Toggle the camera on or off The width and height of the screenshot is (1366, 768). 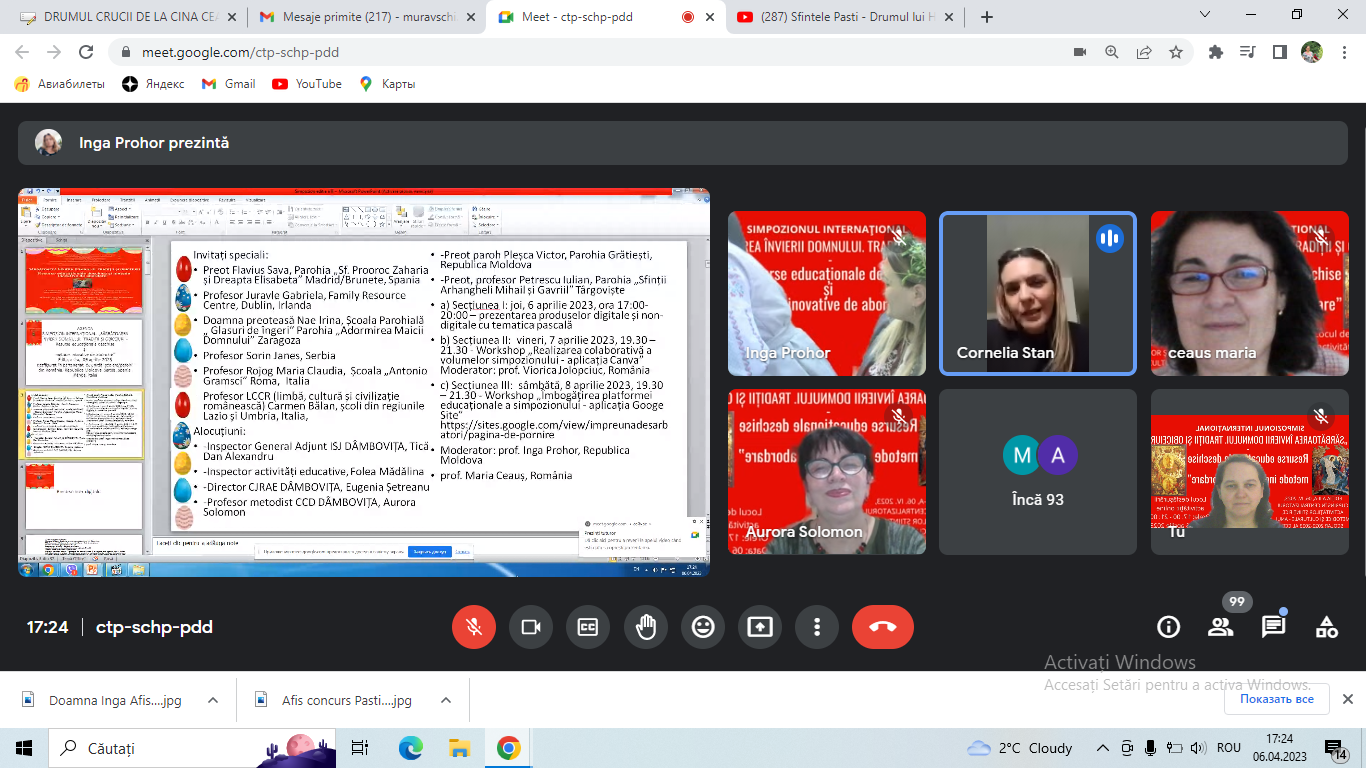coord(531,627)
